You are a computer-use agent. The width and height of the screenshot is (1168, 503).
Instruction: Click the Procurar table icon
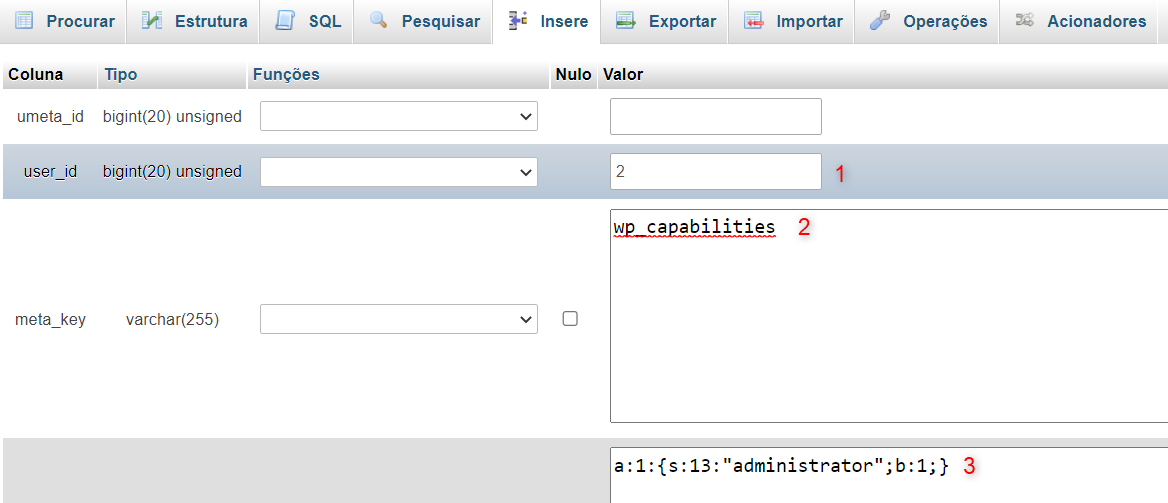[24, 21]
